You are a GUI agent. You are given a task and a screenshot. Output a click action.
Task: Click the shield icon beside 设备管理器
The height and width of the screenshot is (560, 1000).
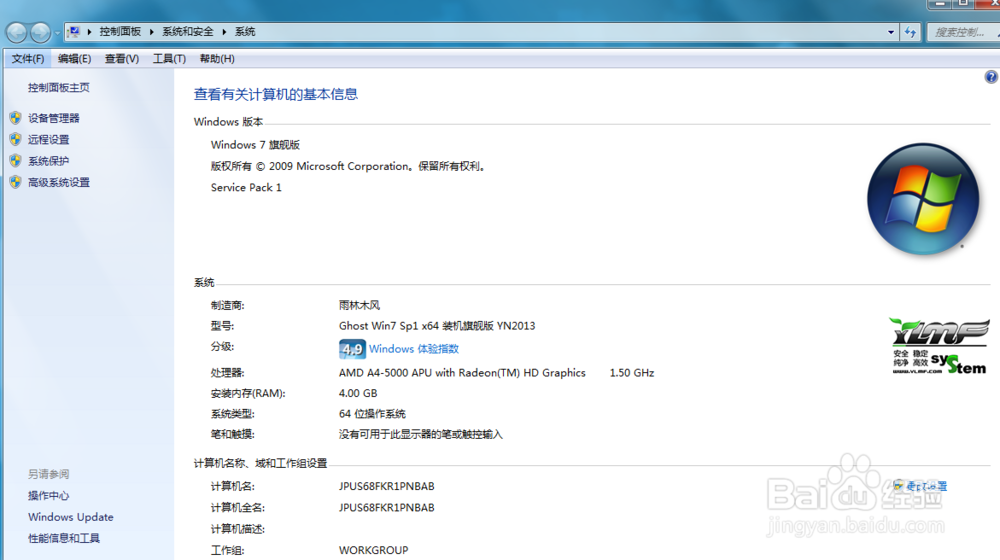pyautogui.click(x=16, y=118)
